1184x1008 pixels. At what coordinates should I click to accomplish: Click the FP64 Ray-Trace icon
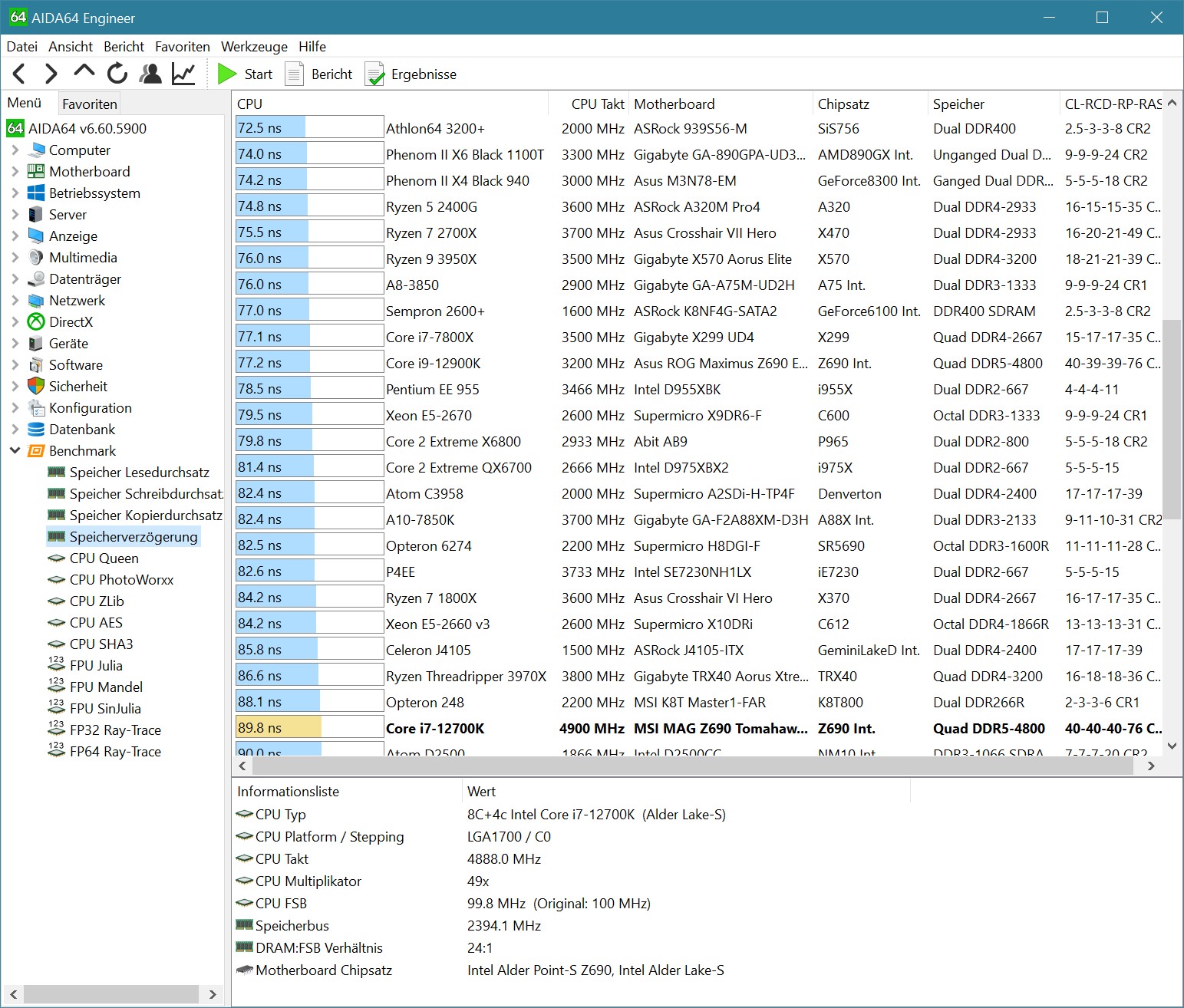[x=56, y=750]
